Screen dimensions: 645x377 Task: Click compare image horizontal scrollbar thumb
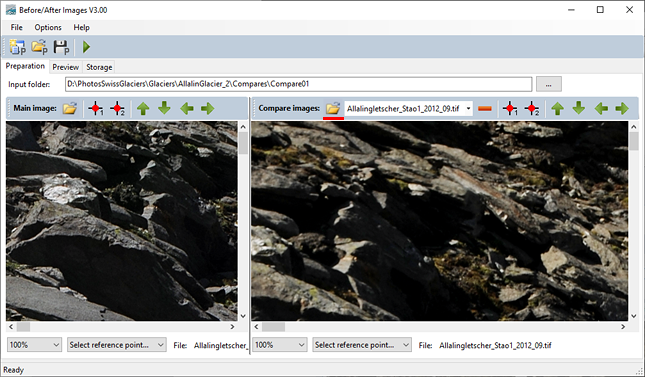coord(273,327)
